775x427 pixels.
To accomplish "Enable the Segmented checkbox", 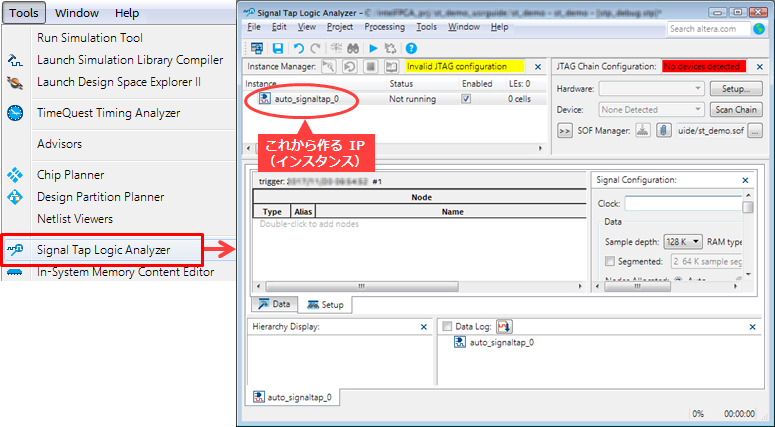I will pos(610,262).
